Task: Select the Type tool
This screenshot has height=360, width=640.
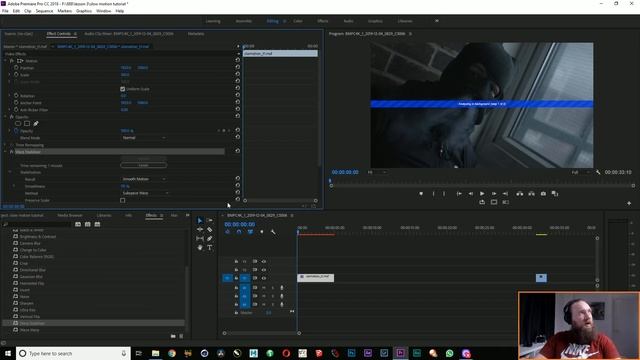Action: [x=209, y=247]
